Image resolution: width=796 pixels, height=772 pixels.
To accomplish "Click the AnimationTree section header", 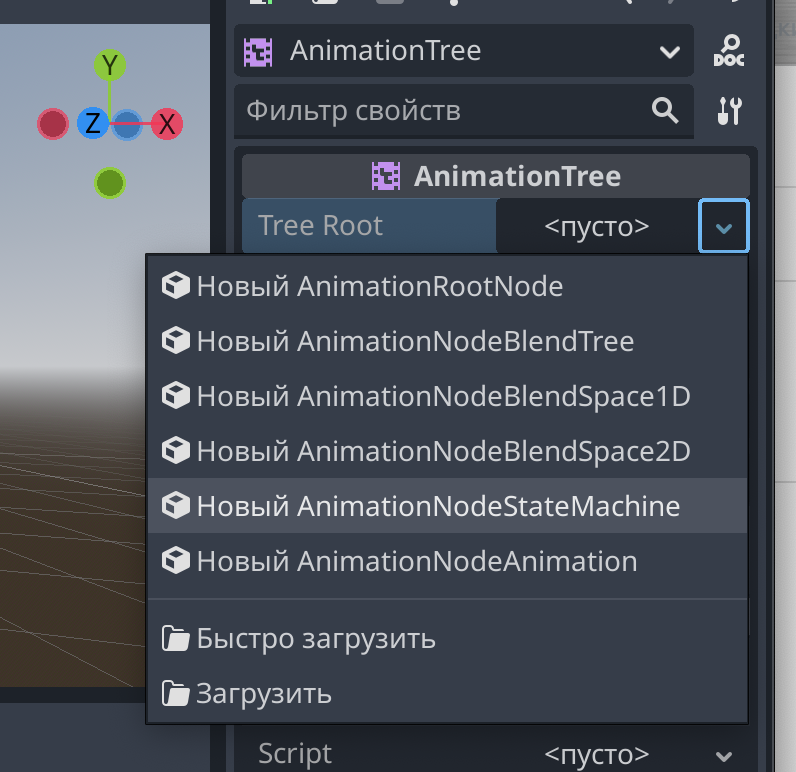I will [x=495, y=176].
